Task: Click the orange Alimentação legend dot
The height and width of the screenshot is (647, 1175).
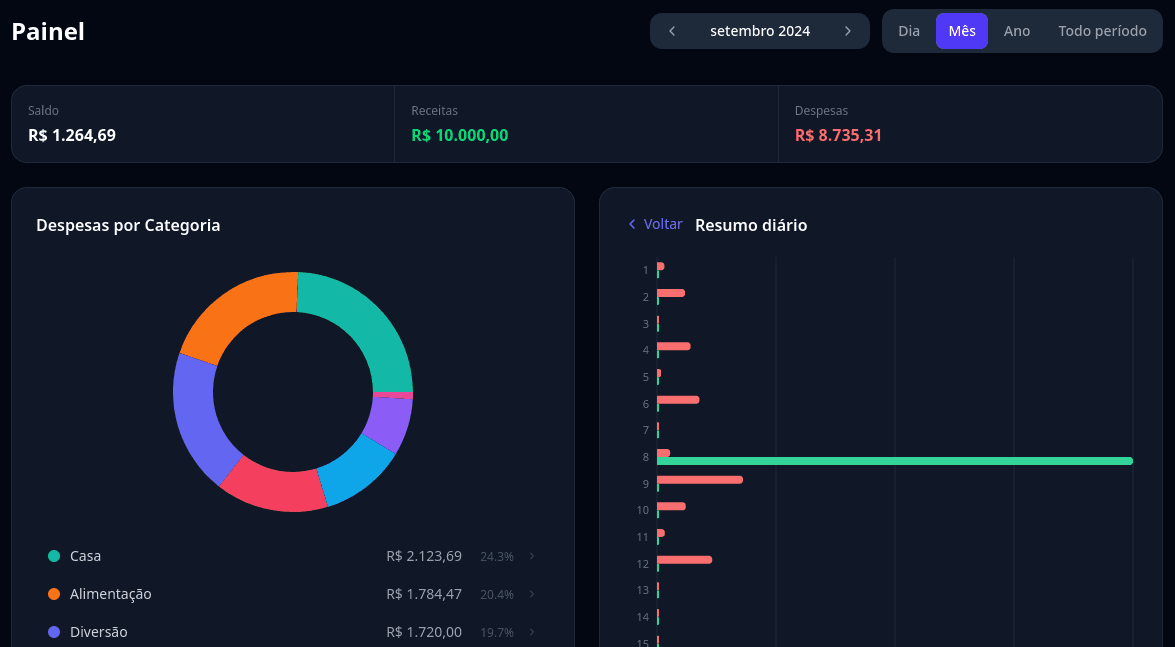Action: 54,594
